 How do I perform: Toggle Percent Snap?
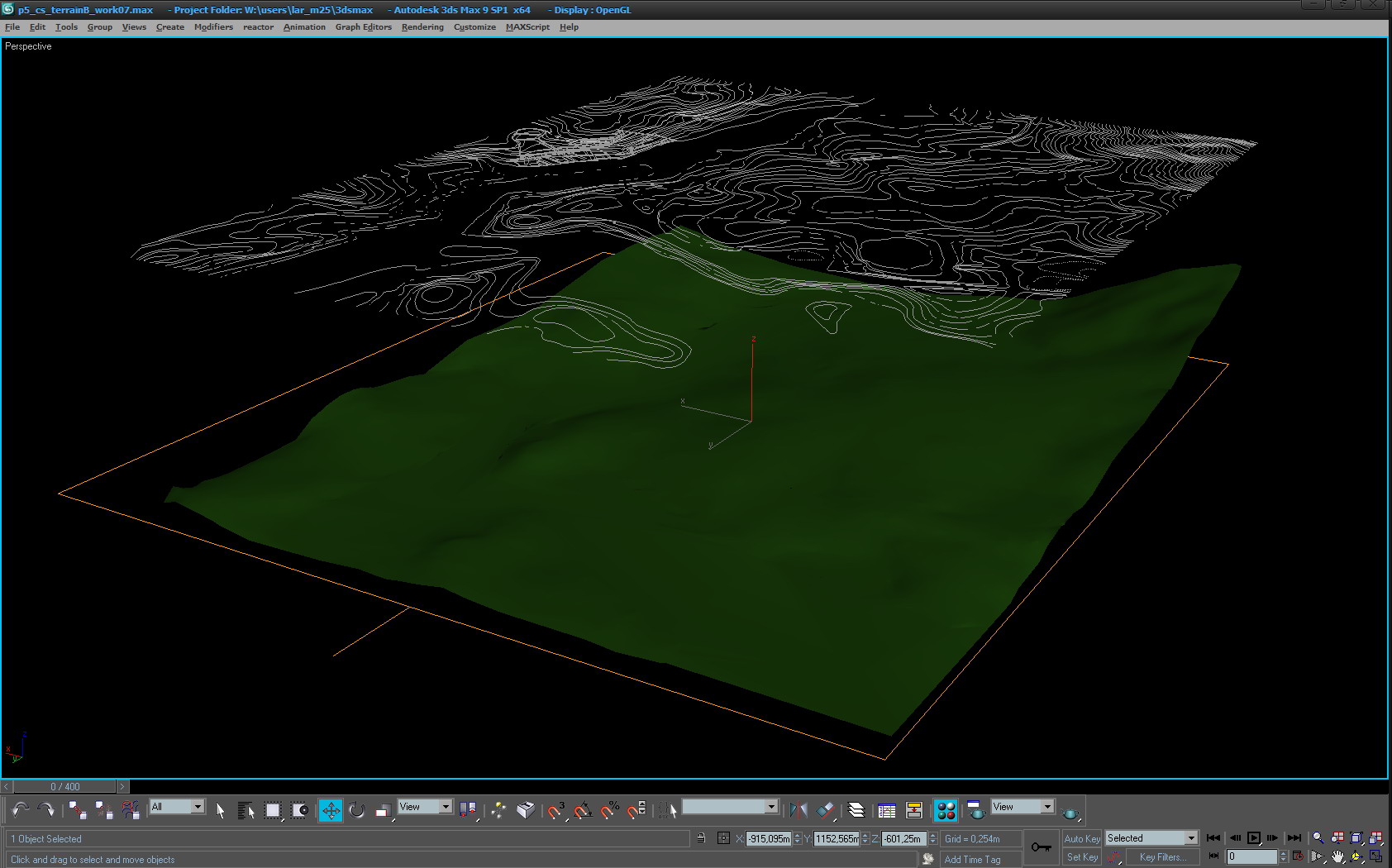pyautogui.click(x=610, y=810)
